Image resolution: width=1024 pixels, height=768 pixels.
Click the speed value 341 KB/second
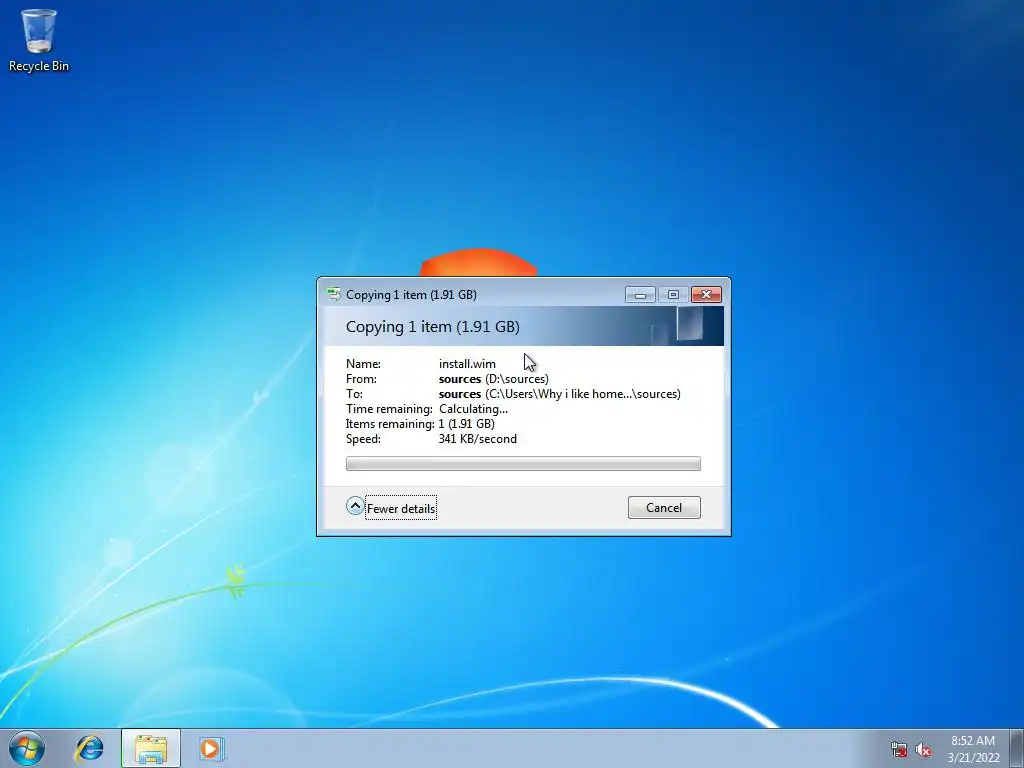pos(477,439)
